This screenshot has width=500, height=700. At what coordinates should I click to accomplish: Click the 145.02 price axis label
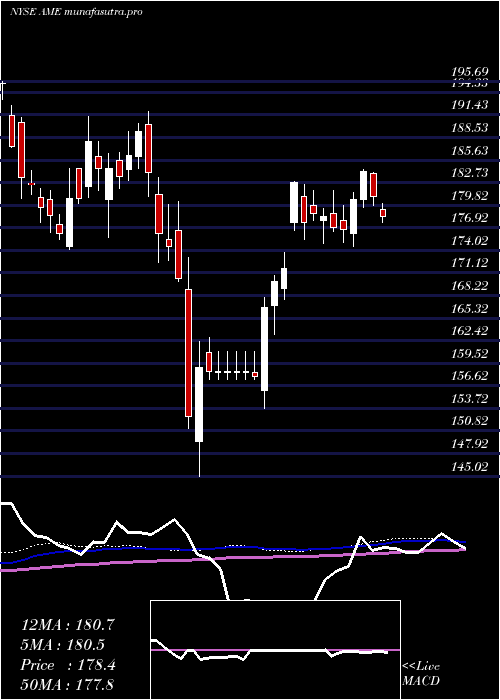[x=469, y=467]
